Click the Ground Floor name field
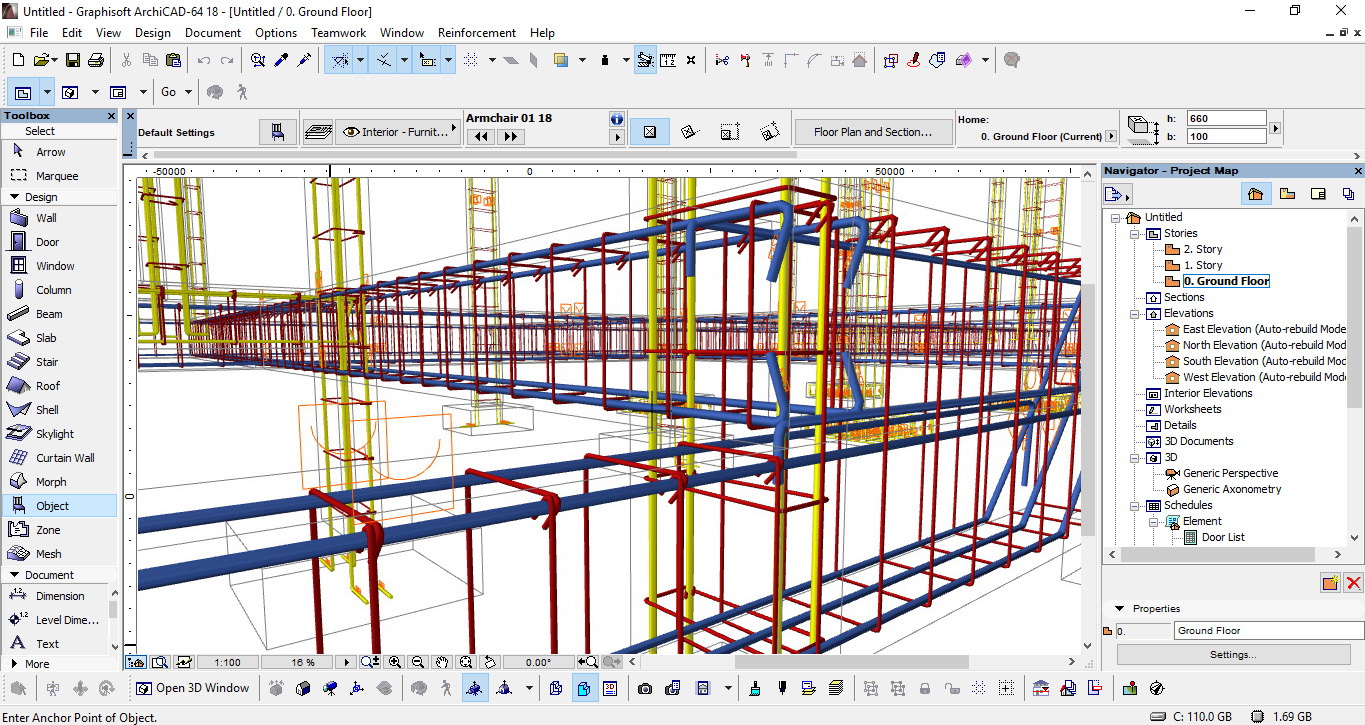Image resolution: width=1365 pixels, height=725 pixels. click(x=1268, y=631)
